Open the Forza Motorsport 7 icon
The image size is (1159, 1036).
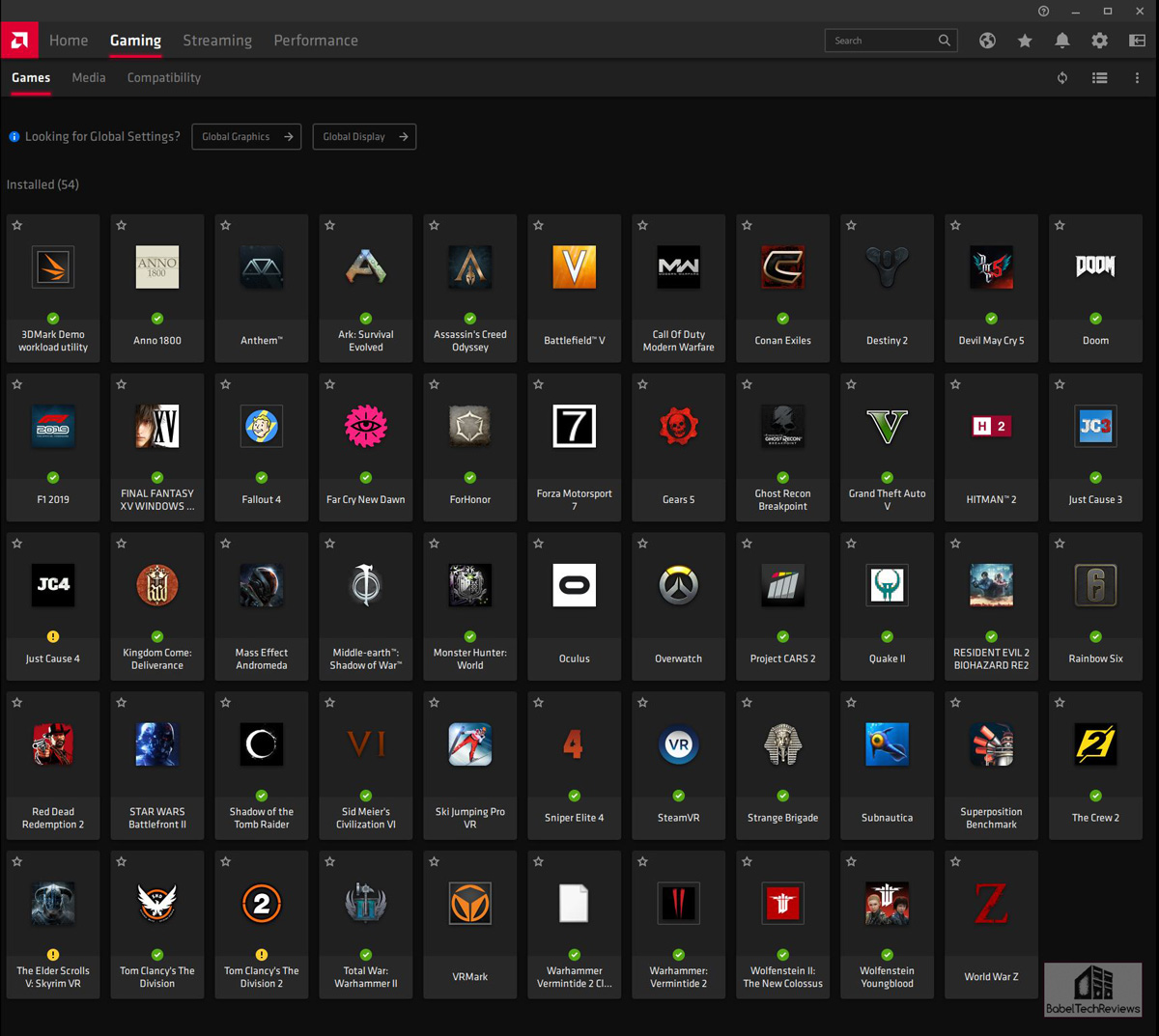tap(574, 426)
